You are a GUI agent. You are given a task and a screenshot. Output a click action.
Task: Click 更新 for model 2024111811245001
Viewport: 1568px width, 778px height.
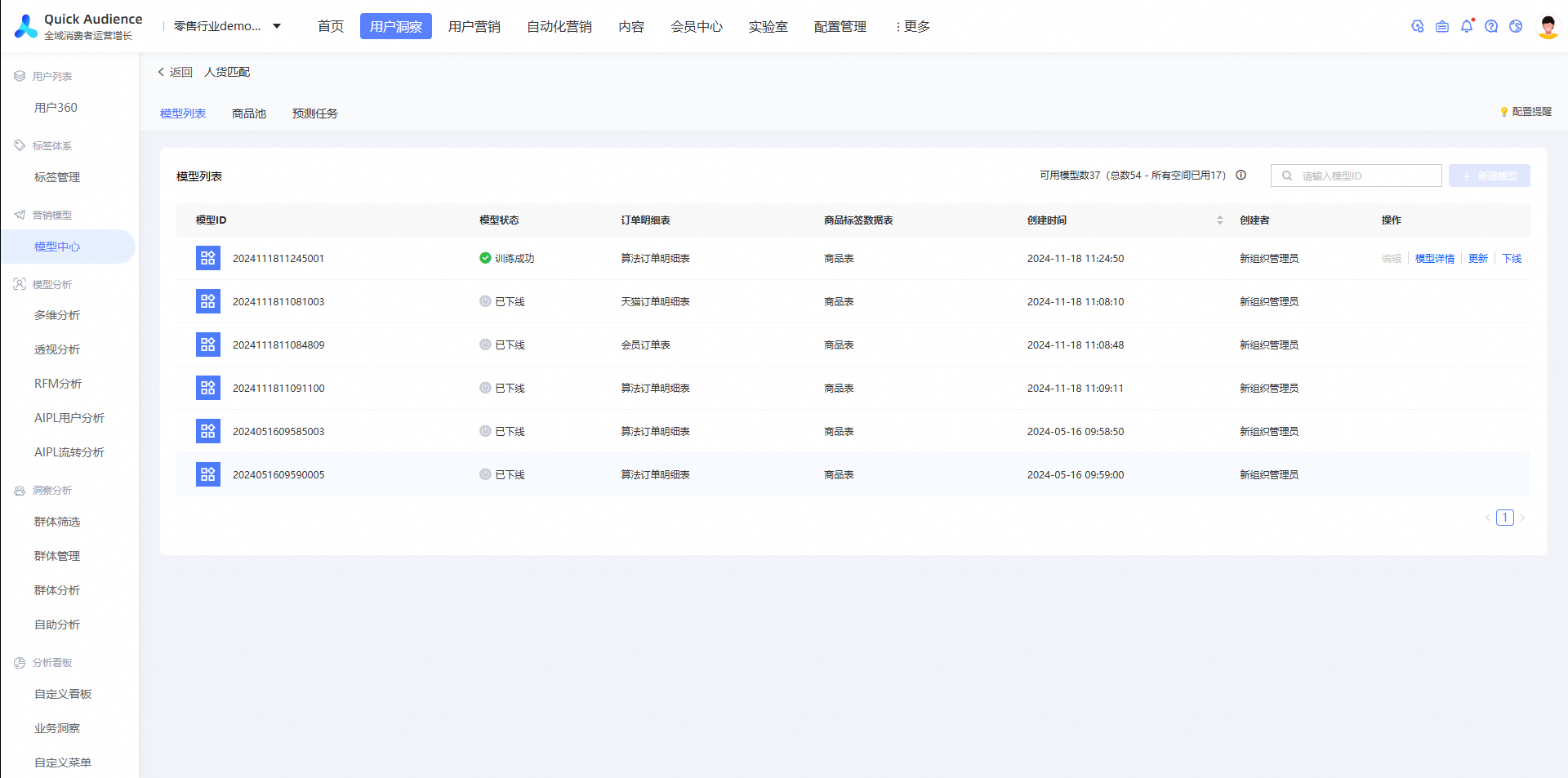(1478, 258)
